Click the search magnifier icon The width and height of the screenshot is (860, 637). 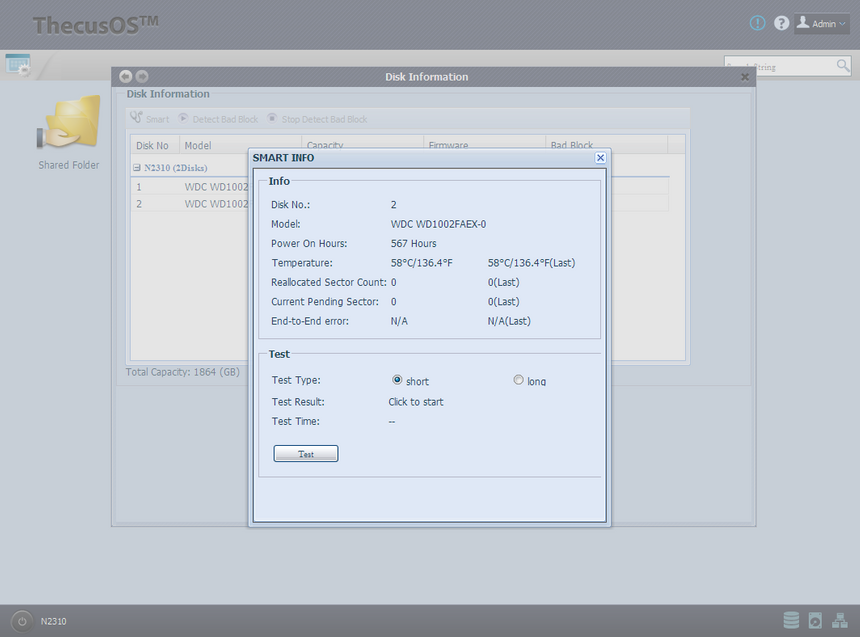843,66
